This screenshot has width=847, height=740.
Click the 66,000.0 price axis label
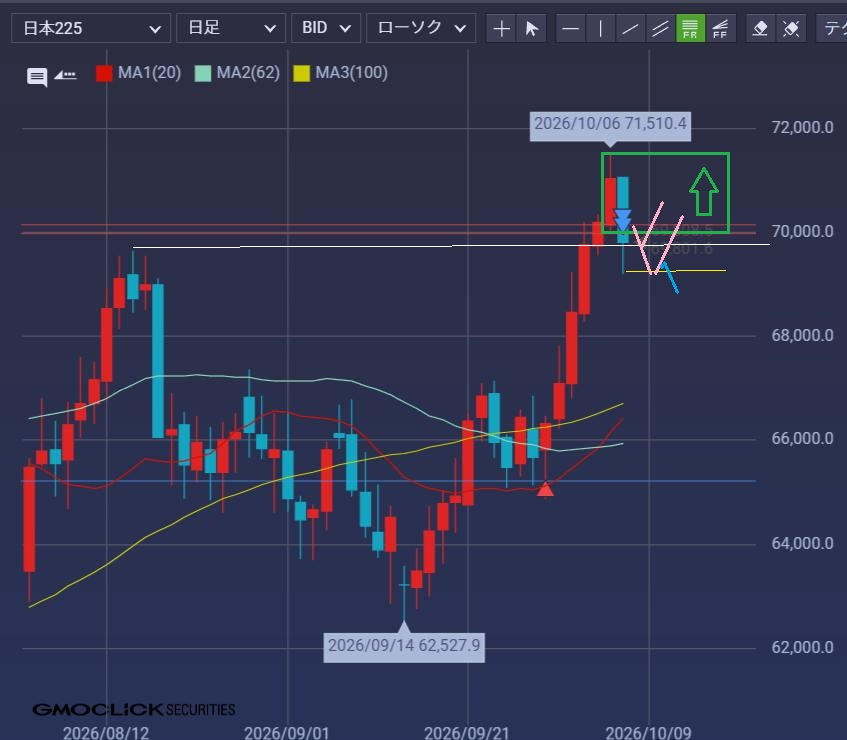(802, 439)
